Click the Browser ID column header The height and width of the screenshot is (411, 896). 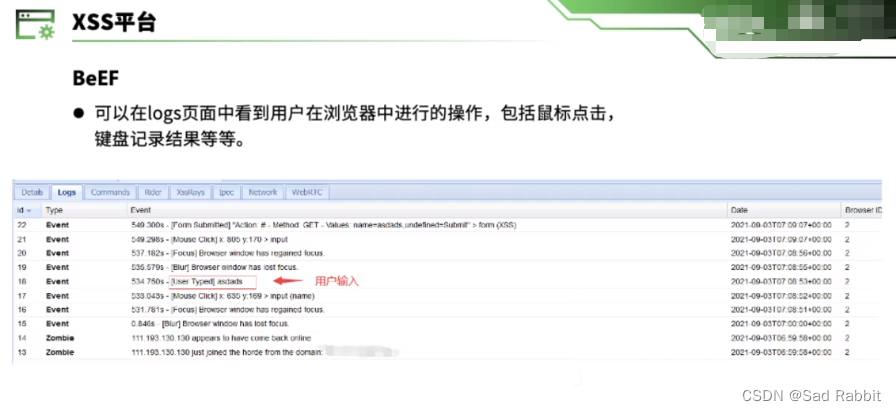pos(861,210)
